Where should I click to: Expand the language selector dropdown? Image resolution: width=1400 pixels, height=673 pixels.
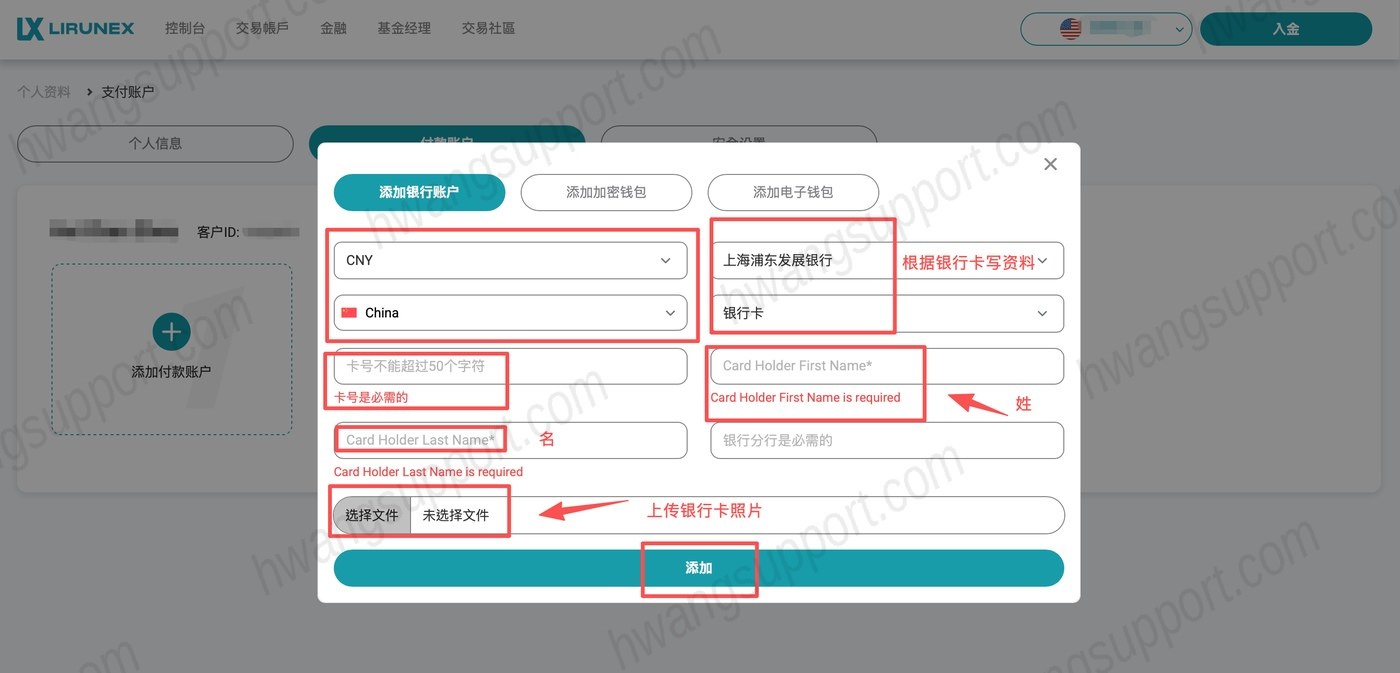(1106, 29)
